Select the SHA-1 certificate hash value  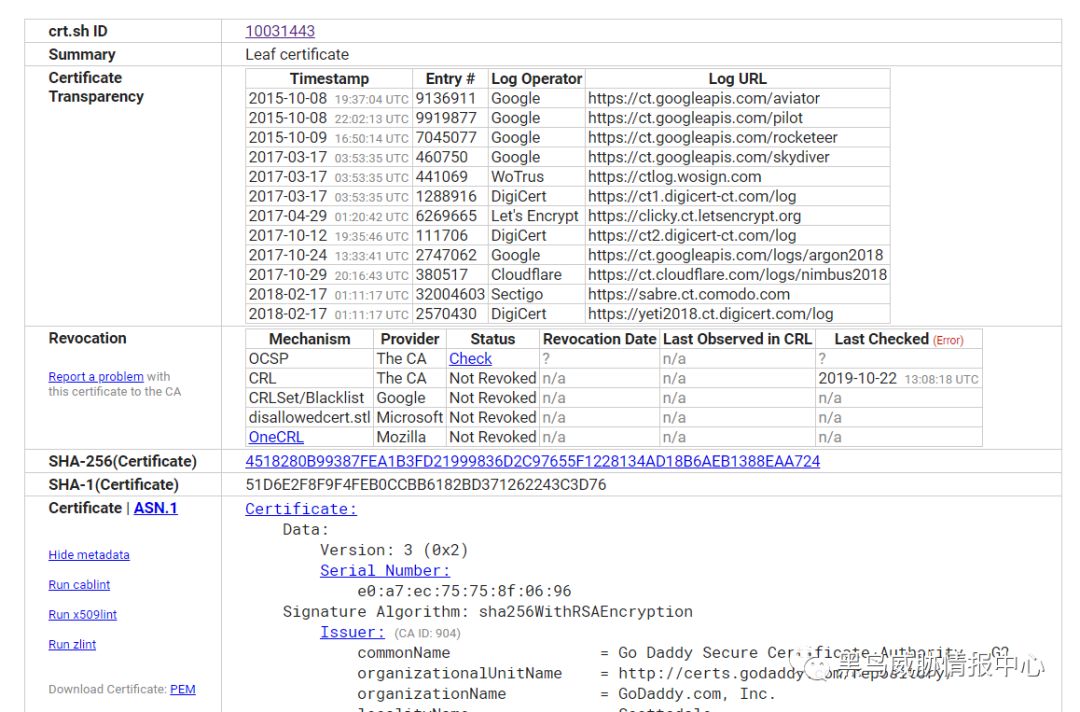[x=426, y=485]
